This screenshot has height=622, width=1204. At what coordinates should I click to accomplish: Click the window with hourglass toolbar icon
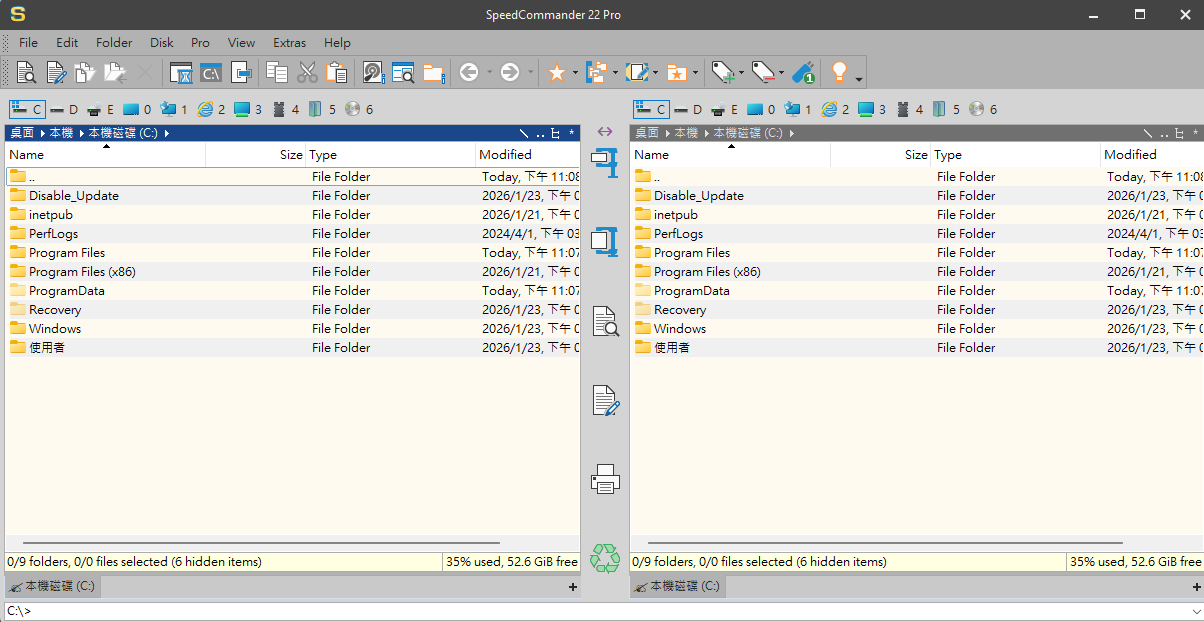pos(181,72)
